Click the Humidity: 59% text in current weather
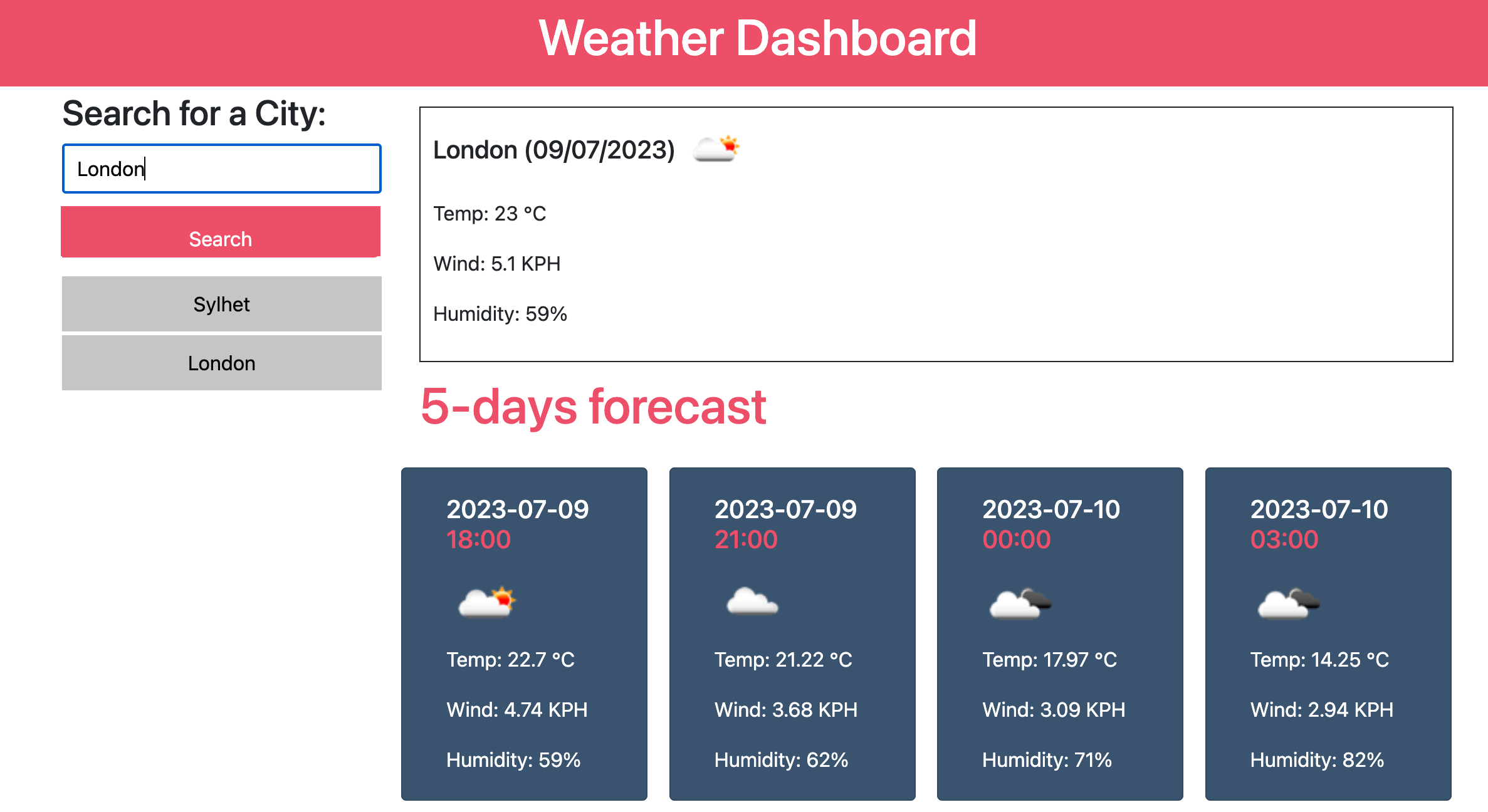 [500, 313]
